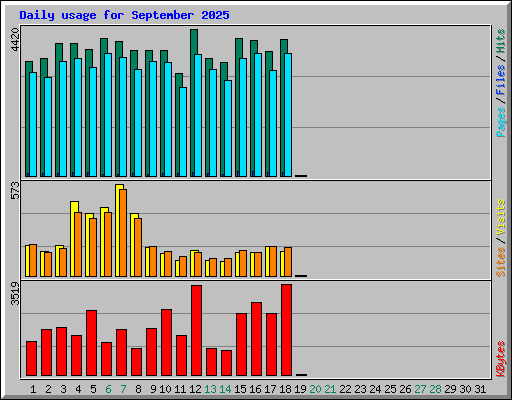
Task: Click the 4420 scale value on the y-axis
Action: tap(15, 40)
